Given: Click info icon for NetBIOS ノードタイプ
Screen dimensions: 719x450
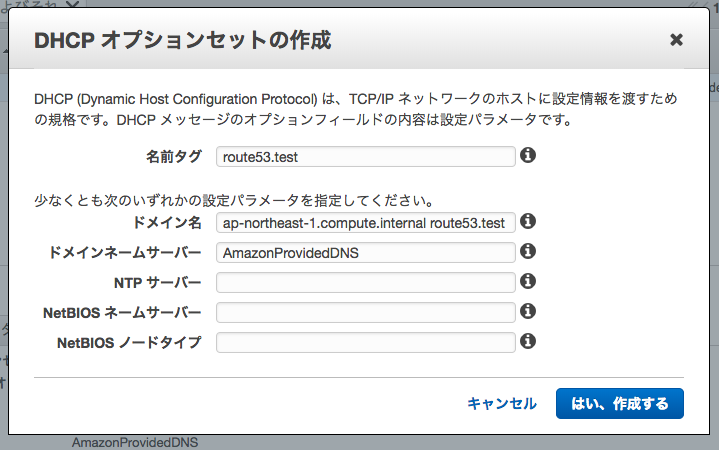Looking at the screenshot, I should coord(528,341).
